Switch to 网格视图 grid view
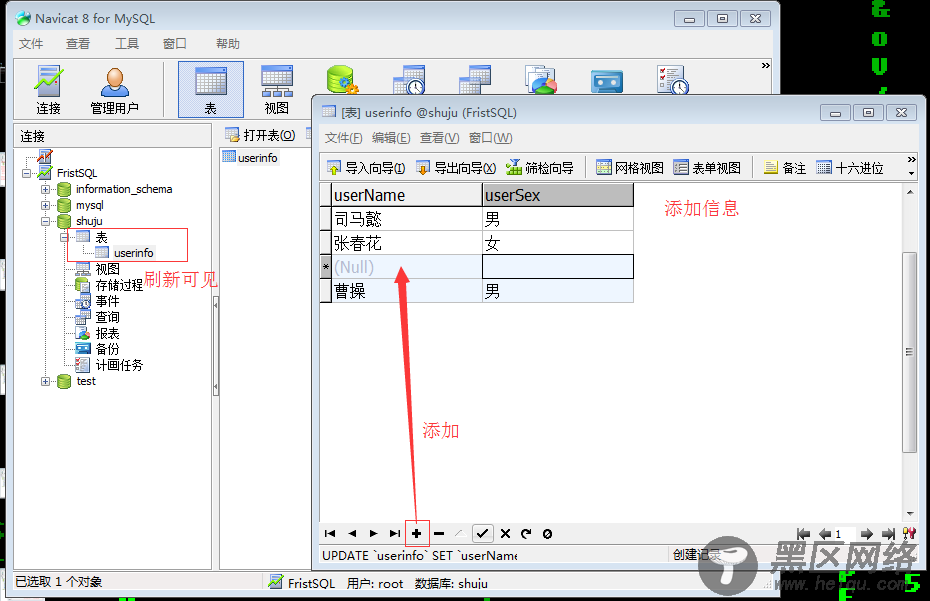This screenshot has height=601, width=930. [x=629, y=168]
